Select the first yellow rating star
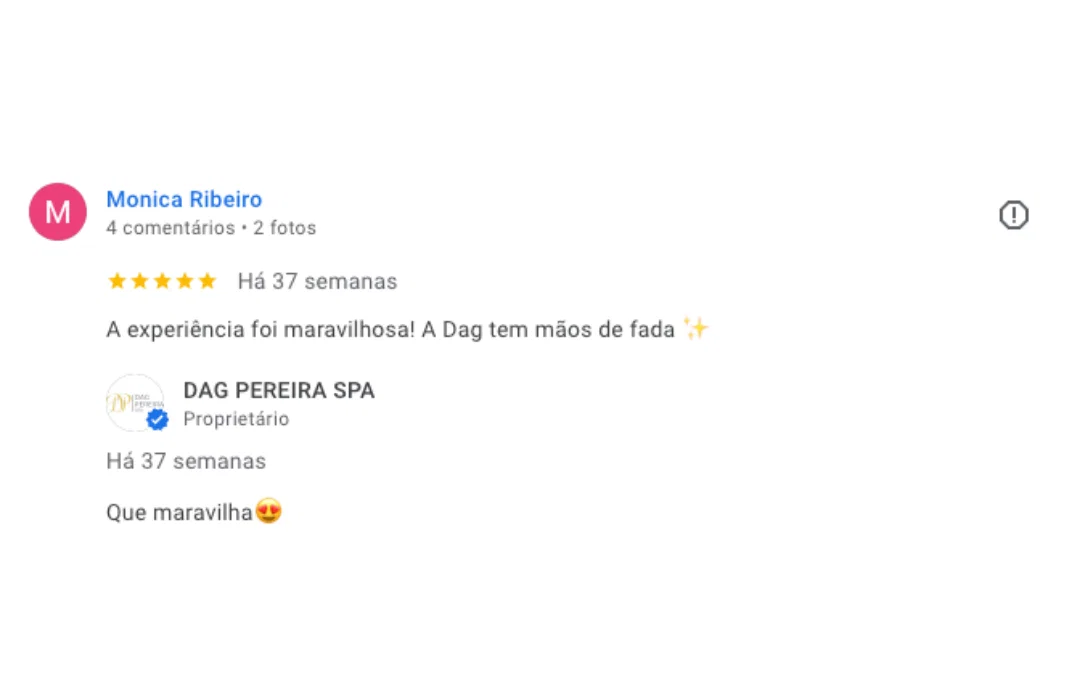Image resolution: width=1080 pixels, height=700 pixels. point(117,281)
